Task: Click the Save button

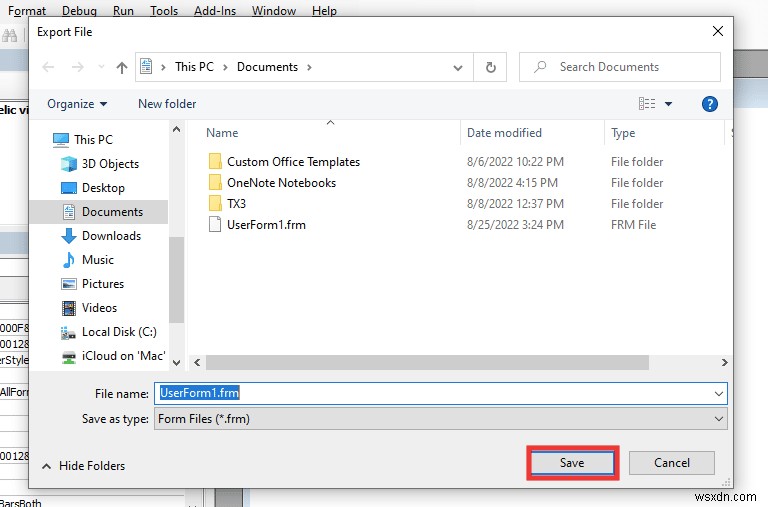Action: 572,463
